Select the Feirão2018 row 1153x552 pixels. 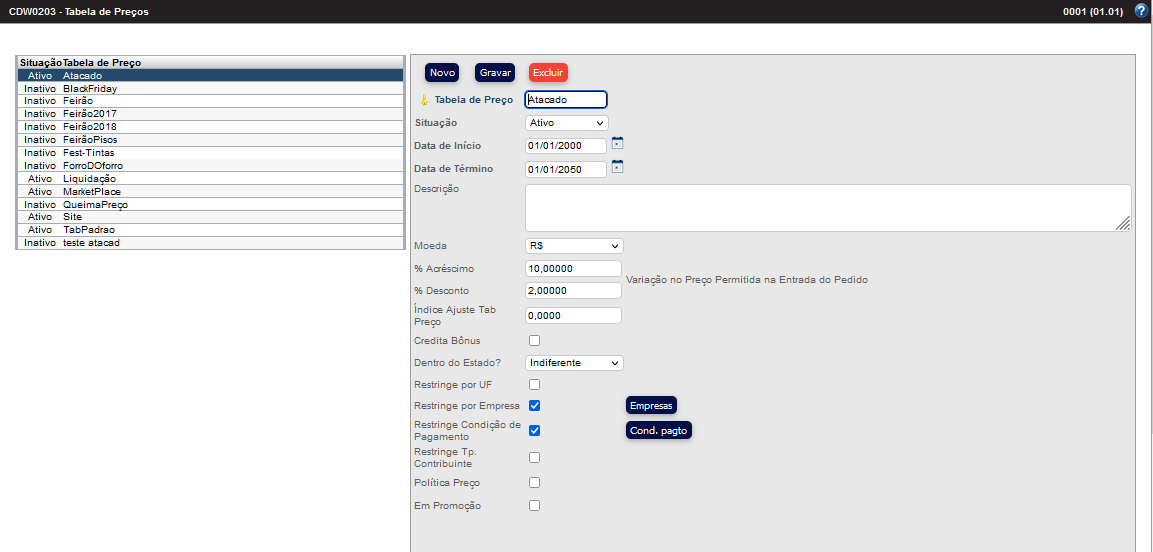210,126
